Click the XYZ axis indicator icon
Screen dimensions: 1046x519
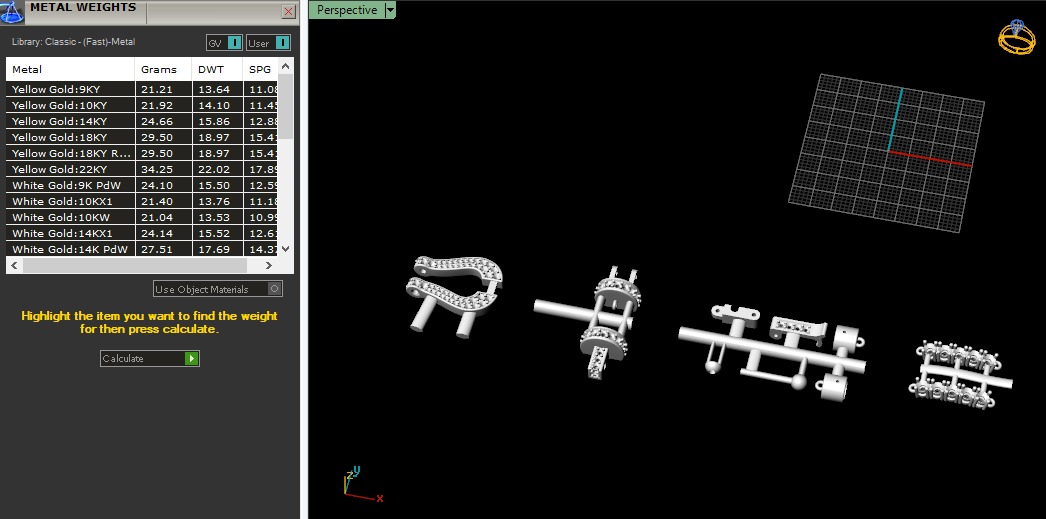363,485
